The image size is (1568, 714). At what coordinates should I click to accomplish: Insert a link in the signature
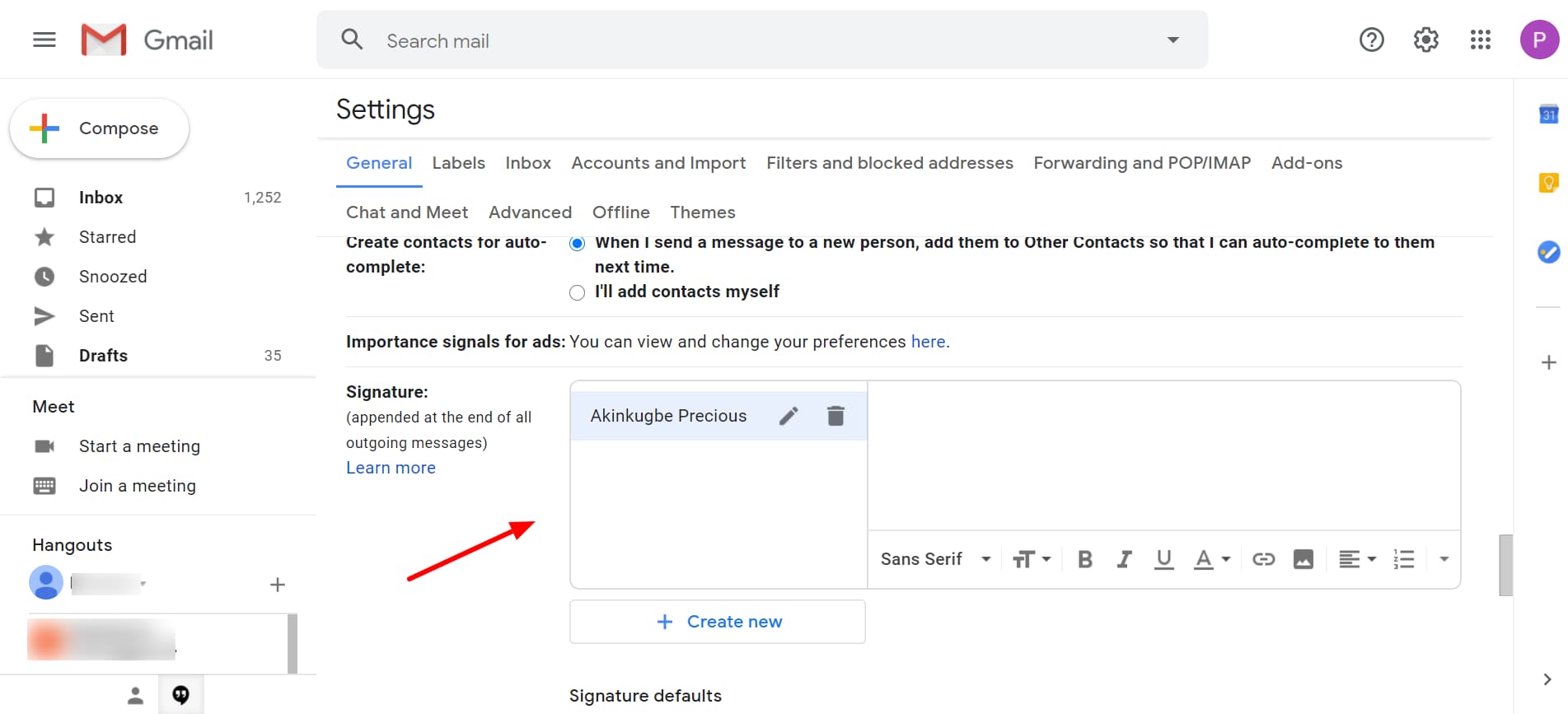click(1263, 560)
